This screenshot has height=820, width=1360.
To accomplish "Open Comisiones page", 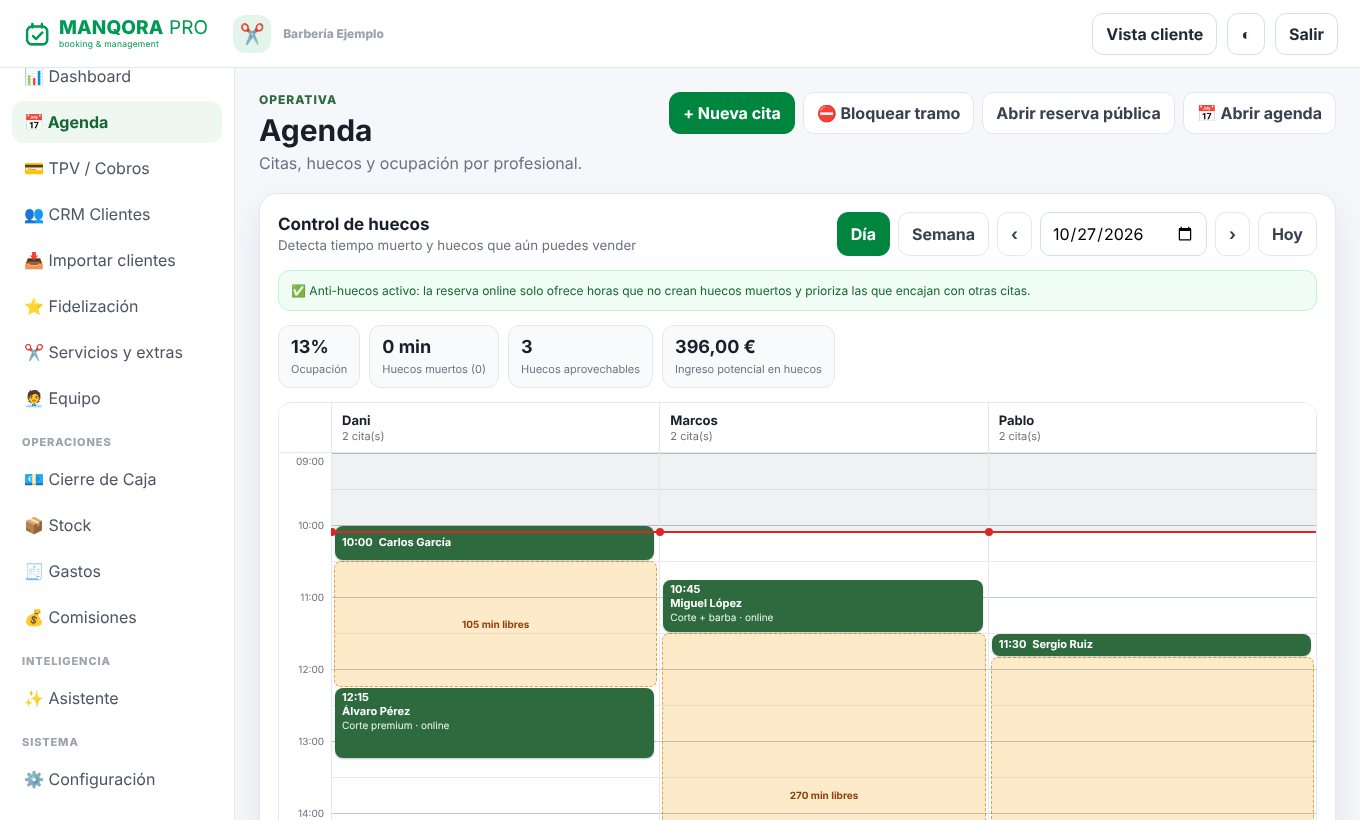I will pyautogui.click(x=117, y=617).
